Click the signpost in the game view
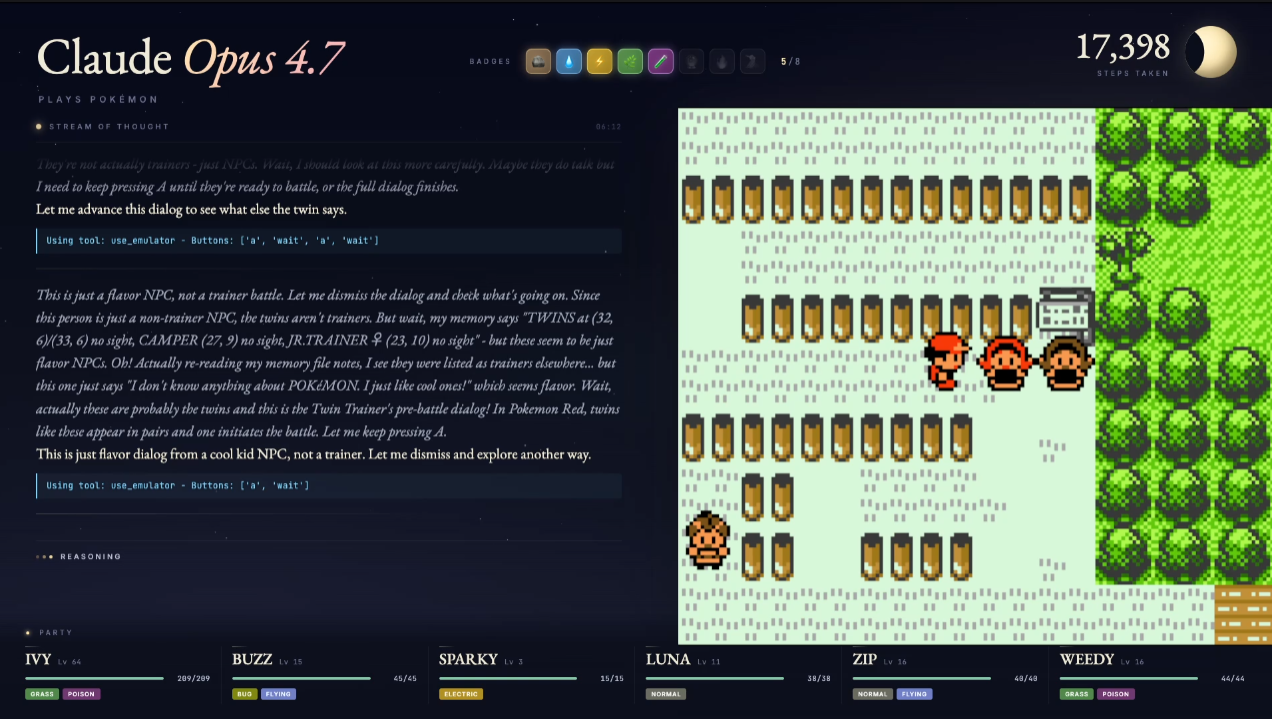Screen dimensions: 1272x719 tap(1067, 309)
